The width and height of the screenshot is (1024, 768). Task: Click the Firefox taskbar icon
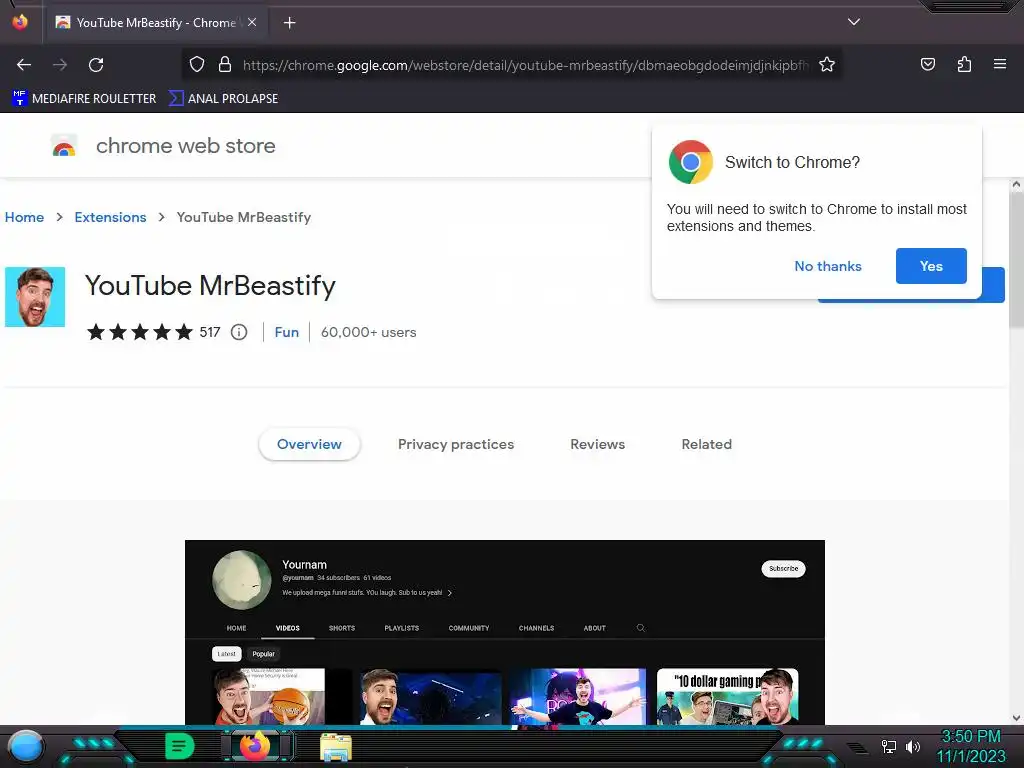pyautogui.click(x=255, y=746)
